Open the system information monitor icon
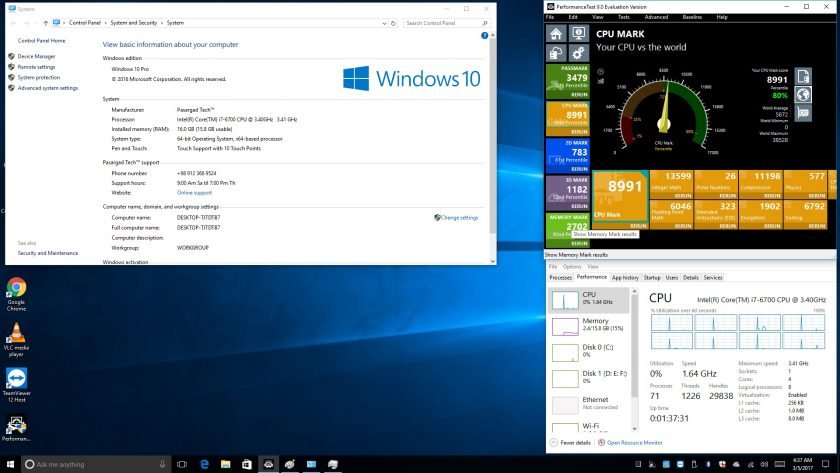This screenshot has height=473, width=840. tap(578, 33)
